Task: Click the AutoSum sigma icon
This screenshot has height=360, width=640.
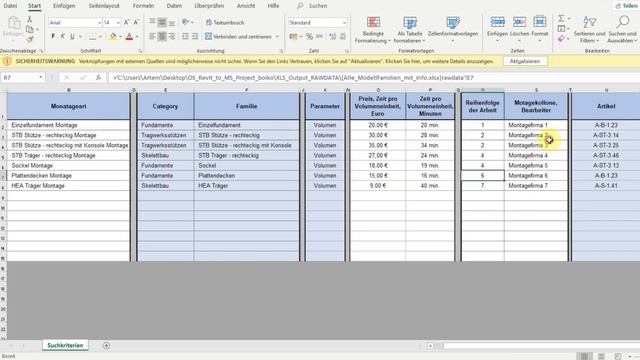Action: coord(562,18)
